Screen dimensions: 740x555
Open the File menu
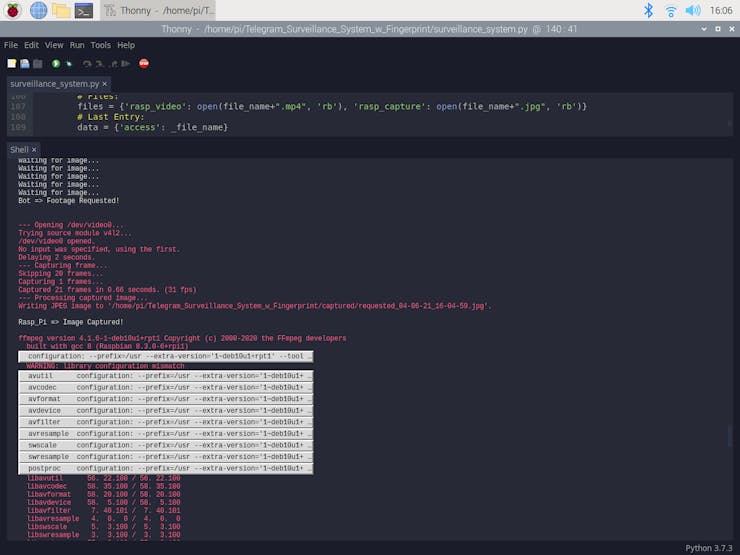[x=11, y=45]
